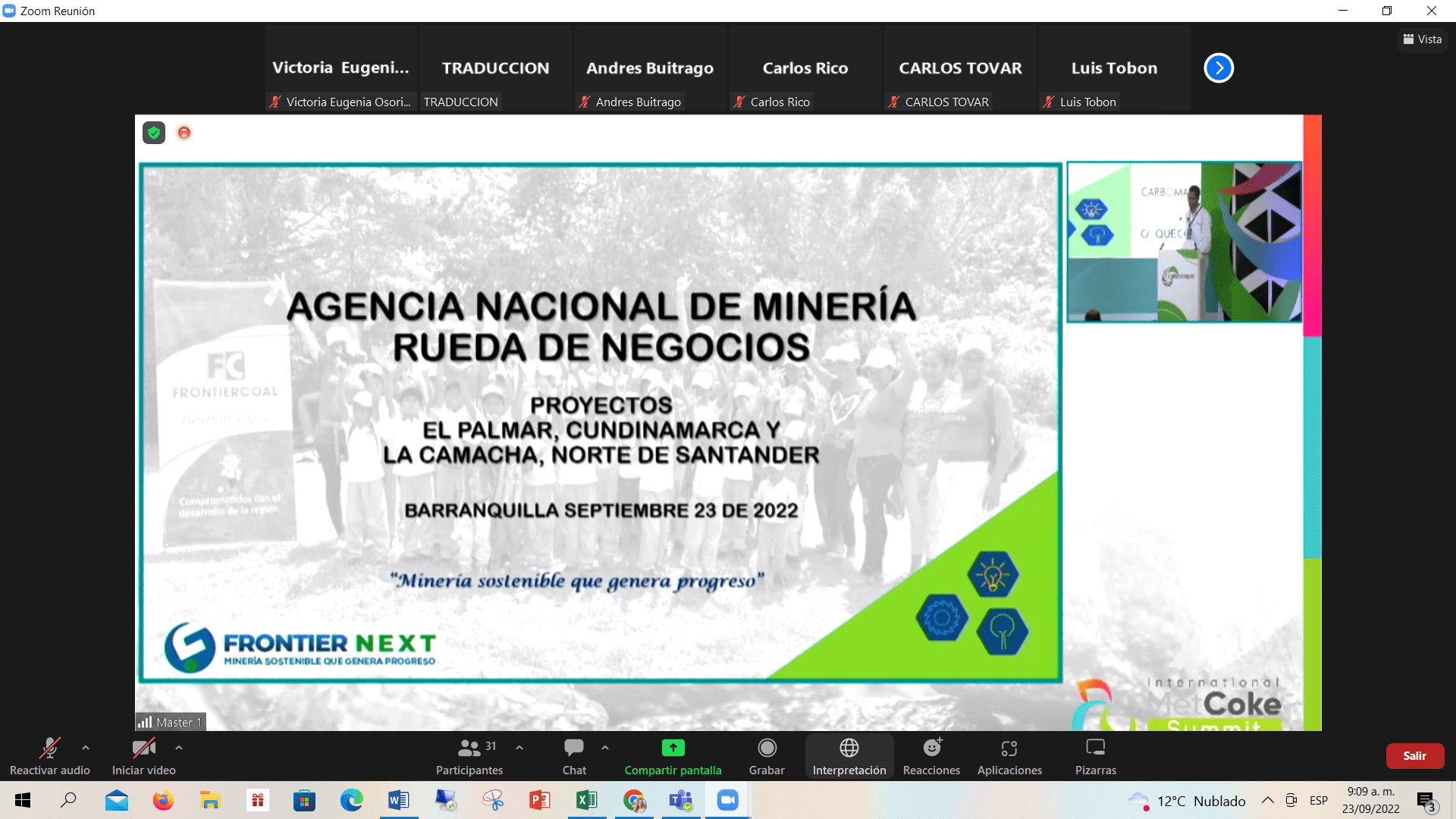Viewport: 1456px width, 819px height.
Task: Switch to PowerPoint in taskbar
Action: pyautogui.click(x=540, y=800)
